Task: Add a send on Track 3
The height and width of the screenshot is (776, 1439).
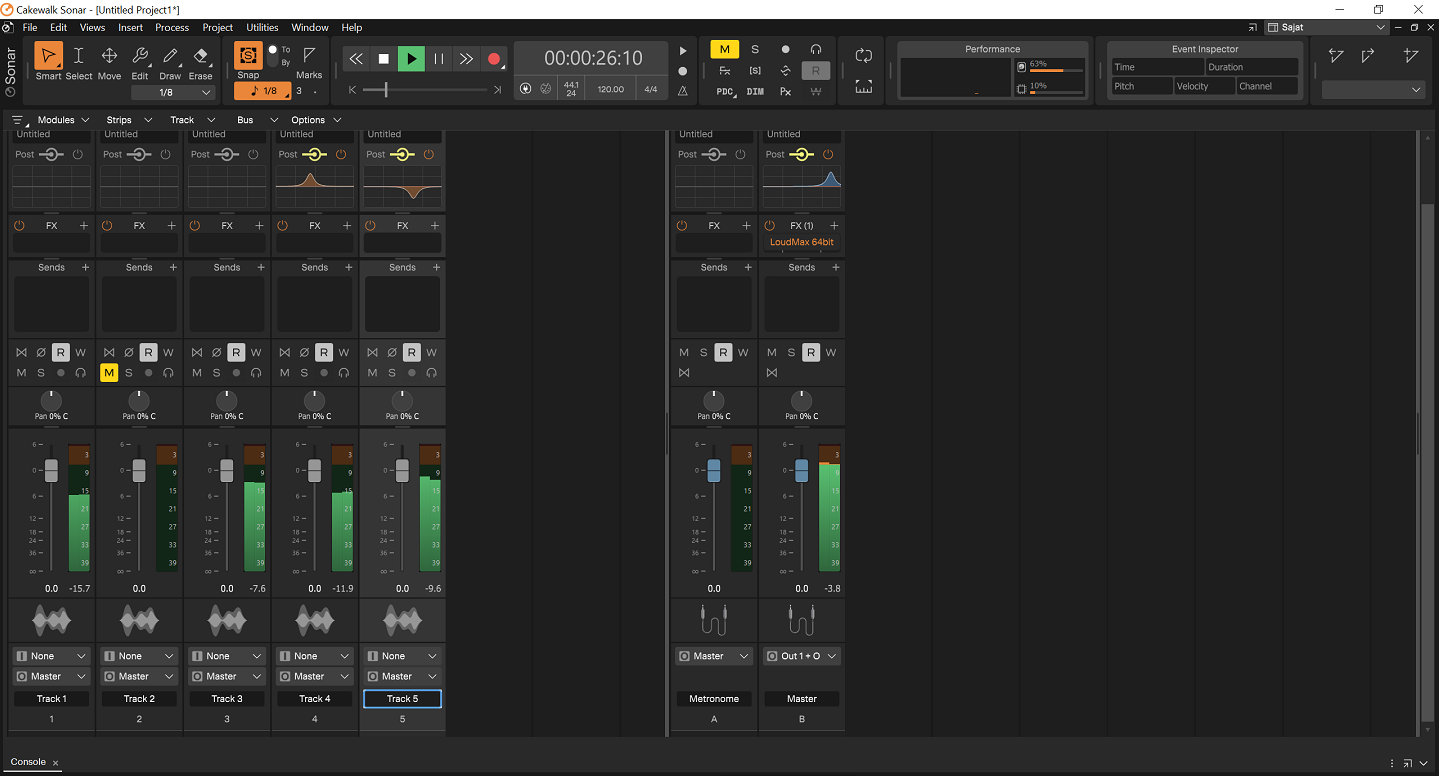Action: coord(260,268)
